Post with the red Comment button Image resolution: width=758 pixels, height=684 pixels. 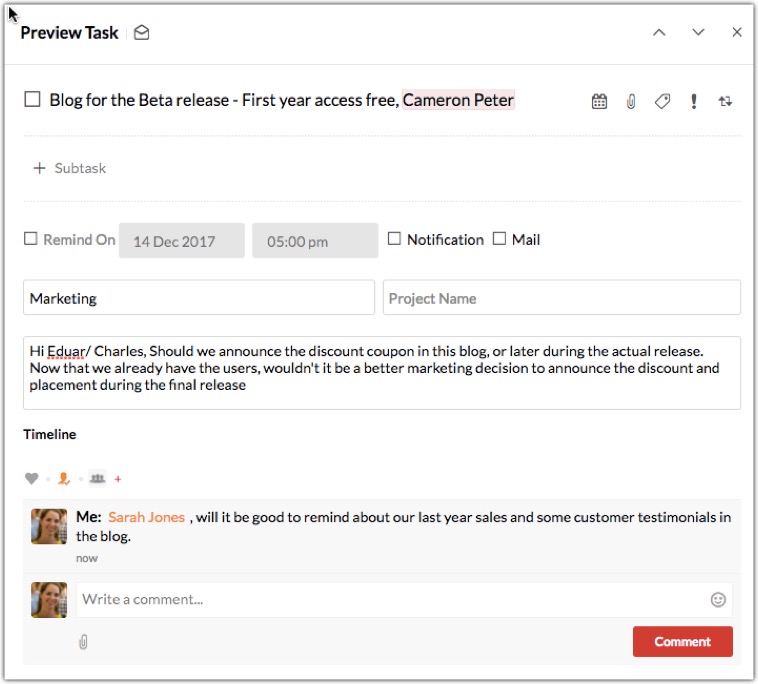pyautogui.click(x=683, y=641)
